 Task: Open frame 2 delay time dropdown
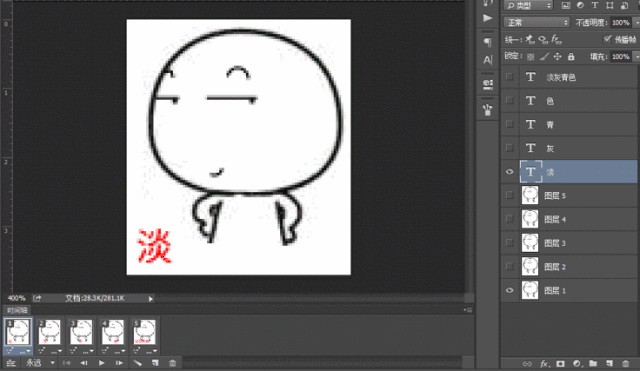[x=60, y=351]
